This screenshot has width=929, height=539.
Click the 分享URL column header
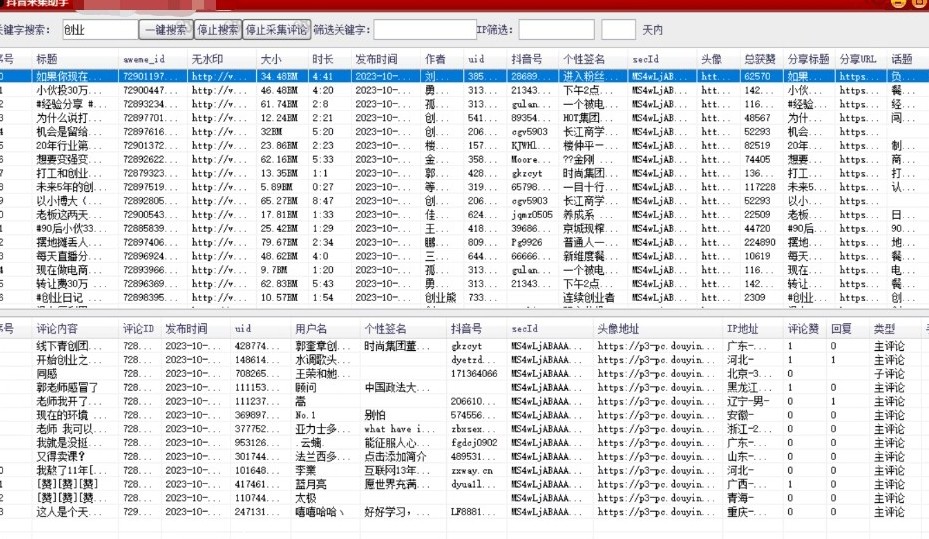pyautogui.click(x=858, y=59)
